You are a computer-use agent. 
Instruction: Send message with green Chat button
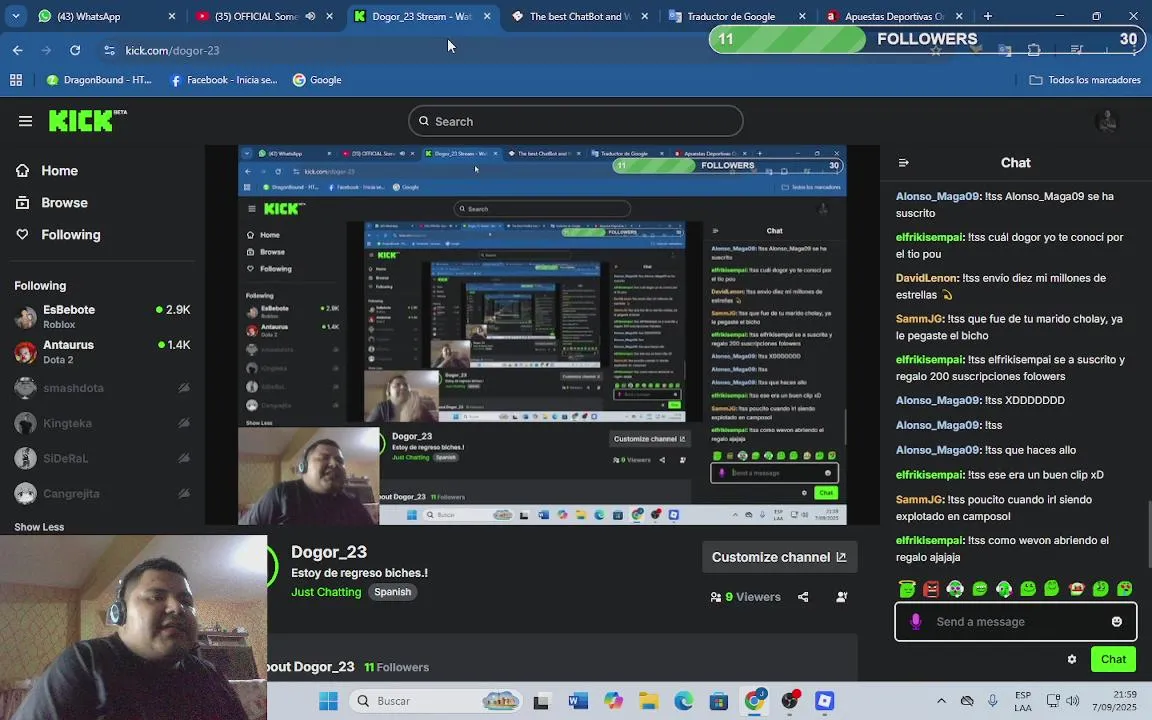click(x=1113, y=659)
